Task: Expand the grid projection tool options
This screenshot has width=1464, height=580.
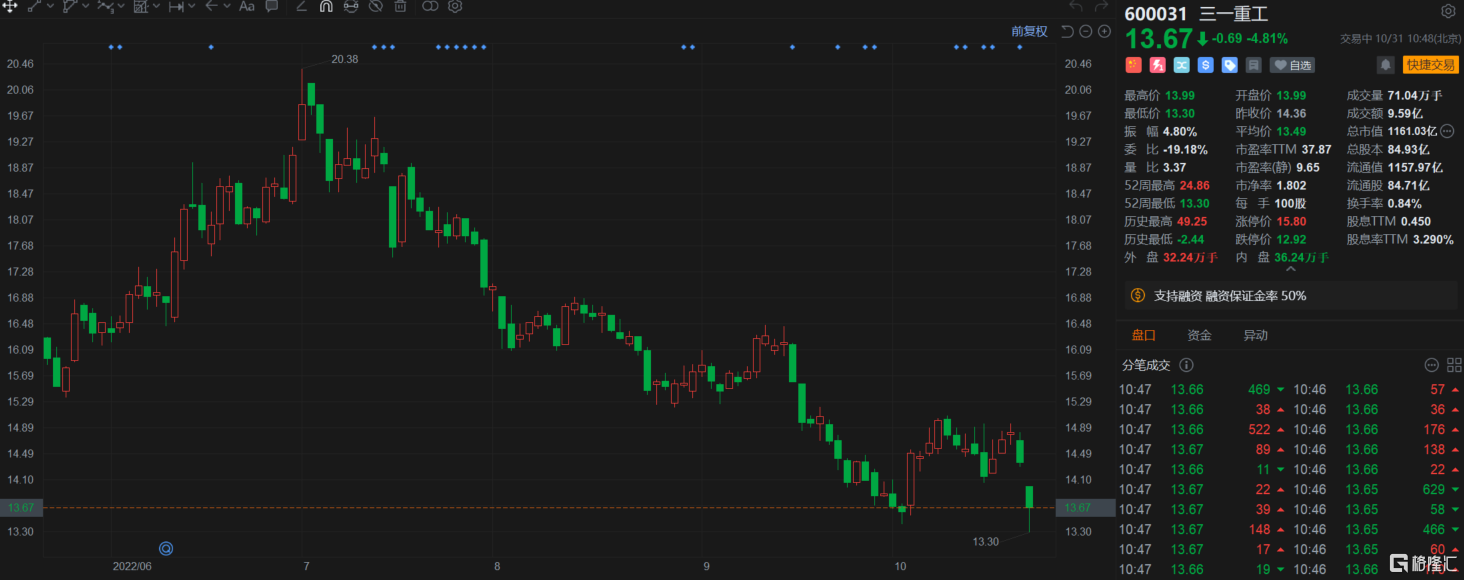Action: [x=157, y=6]
